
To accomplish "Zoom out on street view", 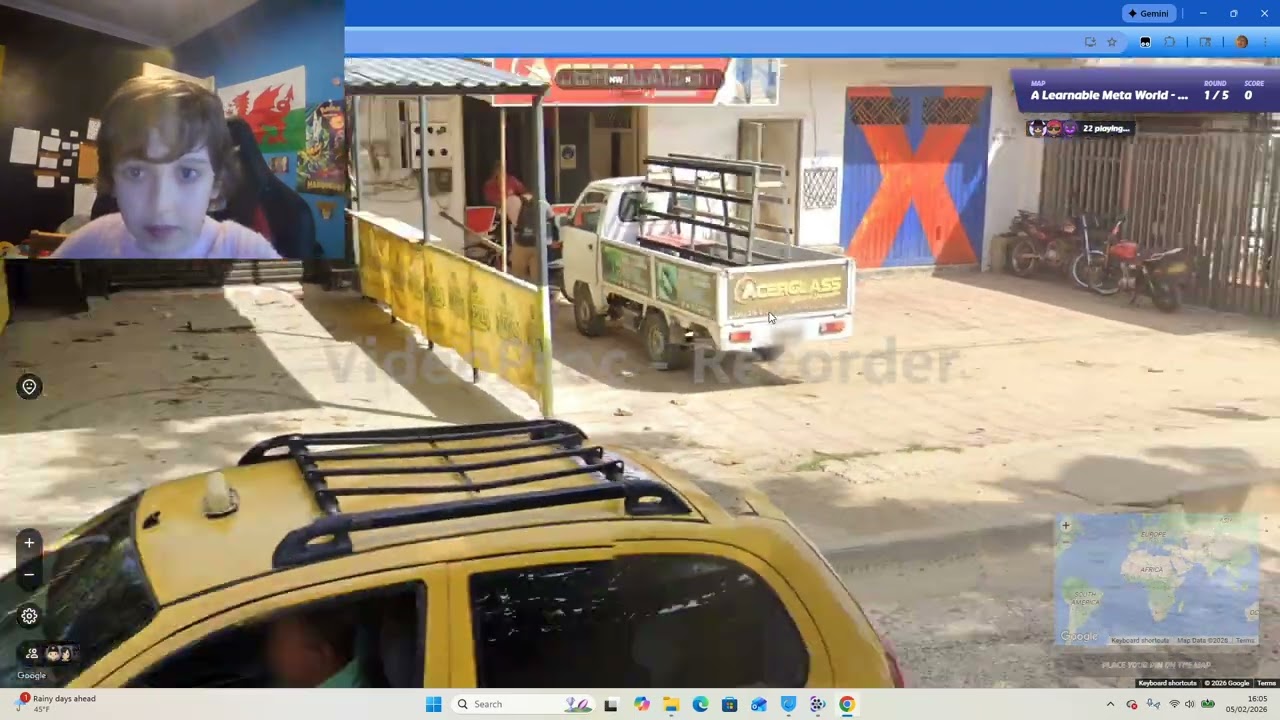I will [29, 575].
